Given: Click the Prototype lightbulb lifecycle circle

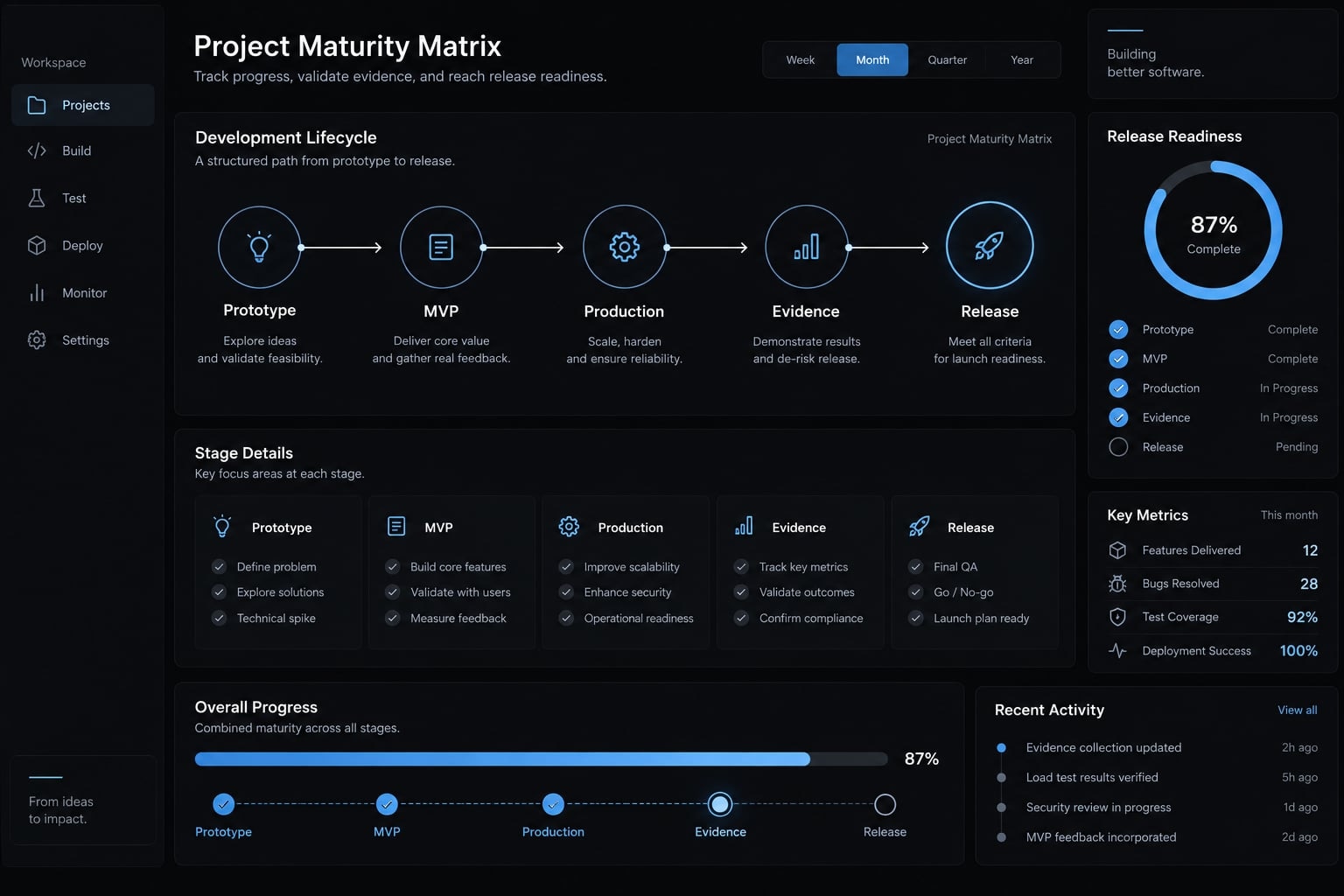Looking at the screenshot, I should [x=259, y=248].
